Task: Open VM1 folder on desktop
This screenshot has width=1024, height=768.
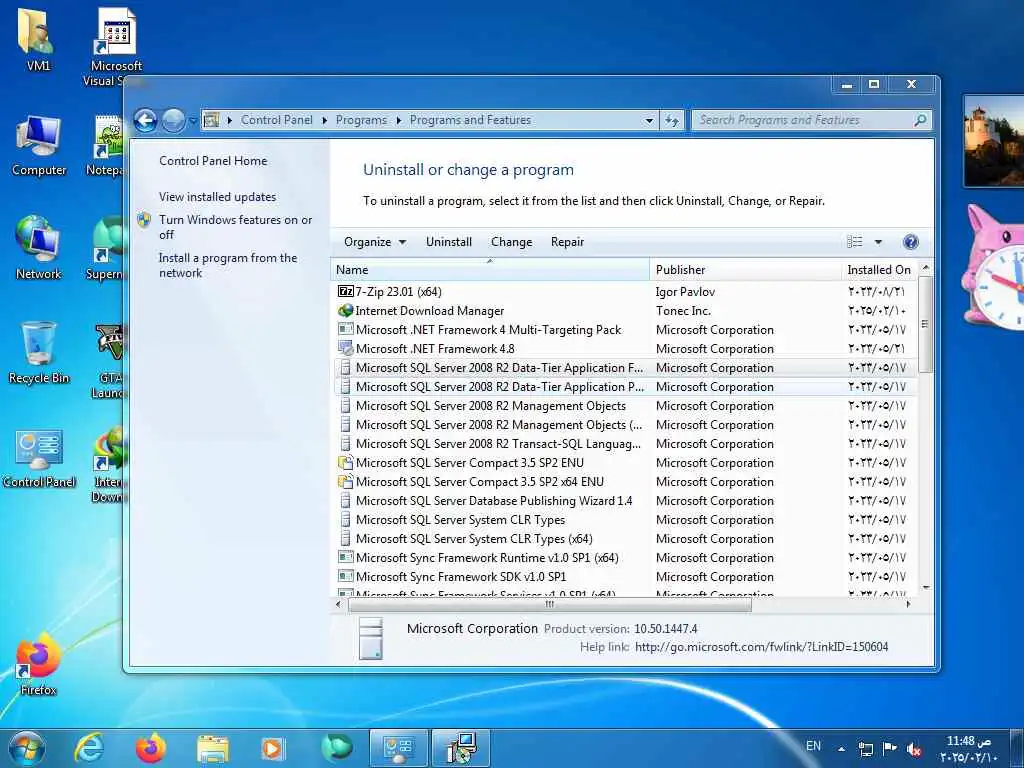Action: point(38,39)
